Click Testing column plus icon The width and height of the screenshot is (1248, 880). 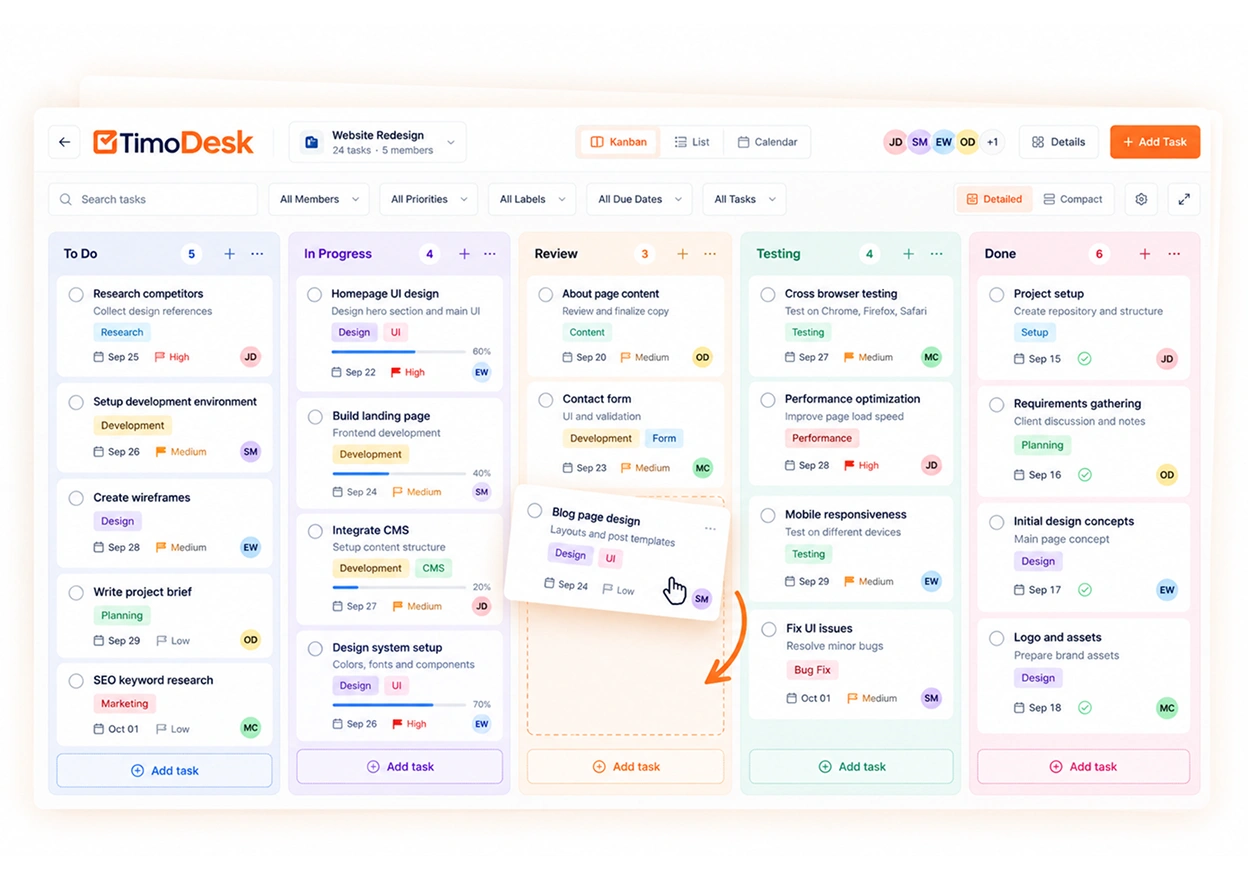pos(908,254)
